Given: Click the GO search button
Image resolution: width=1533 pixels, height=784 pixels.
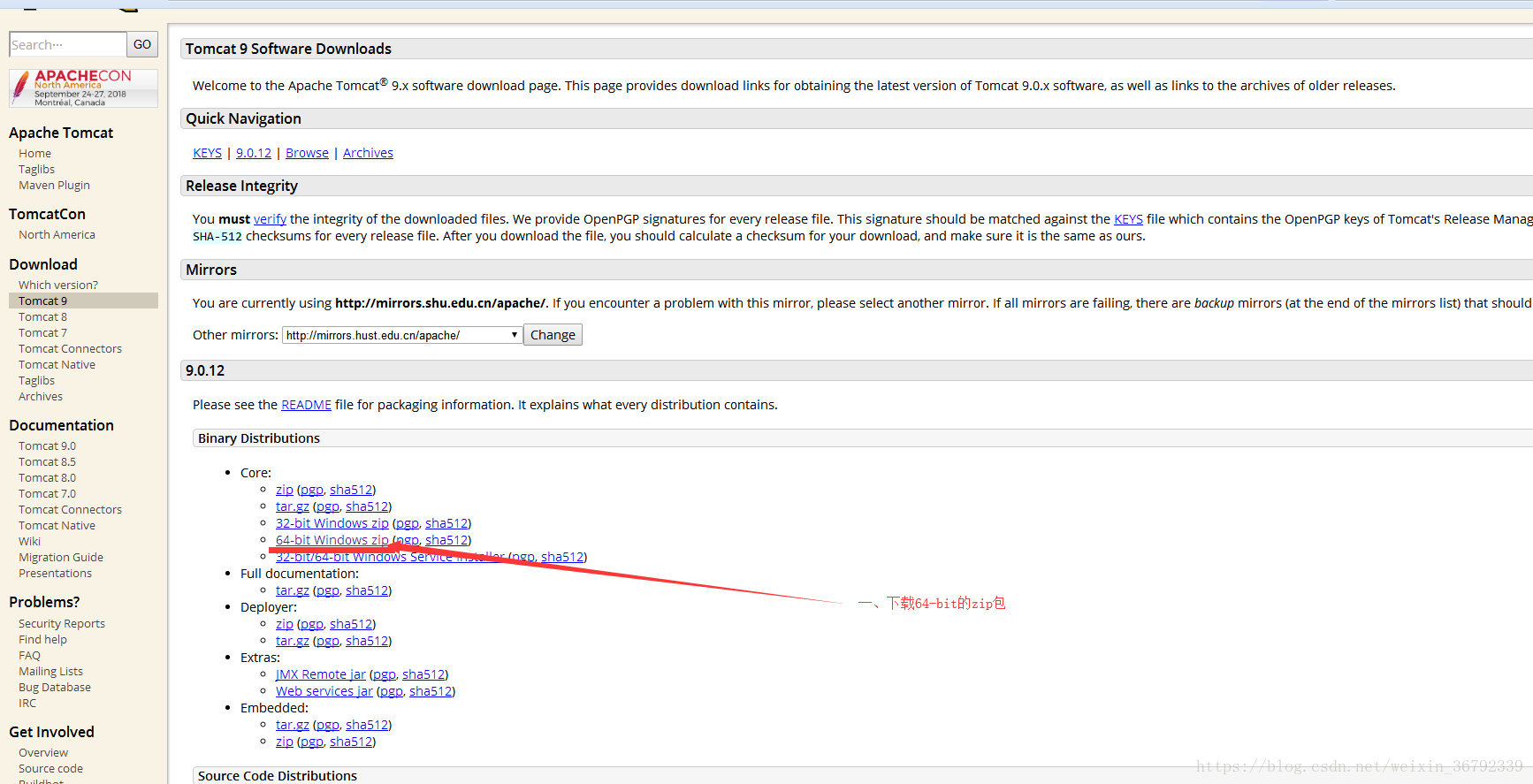Looking at the screenshot, I should point(142,44).
